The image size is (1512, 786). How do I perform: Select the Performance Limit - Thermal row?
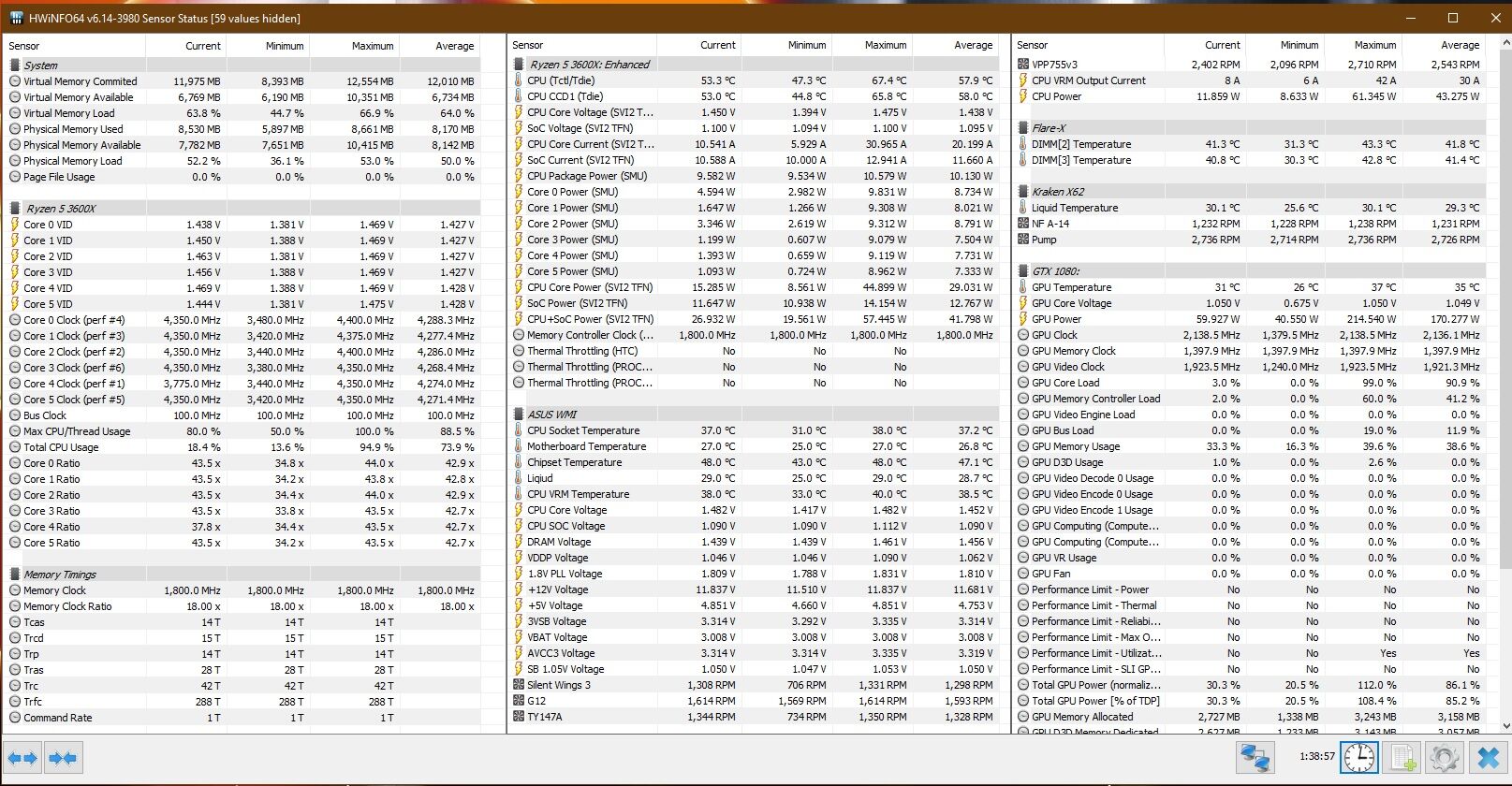tap(1252, 605)
